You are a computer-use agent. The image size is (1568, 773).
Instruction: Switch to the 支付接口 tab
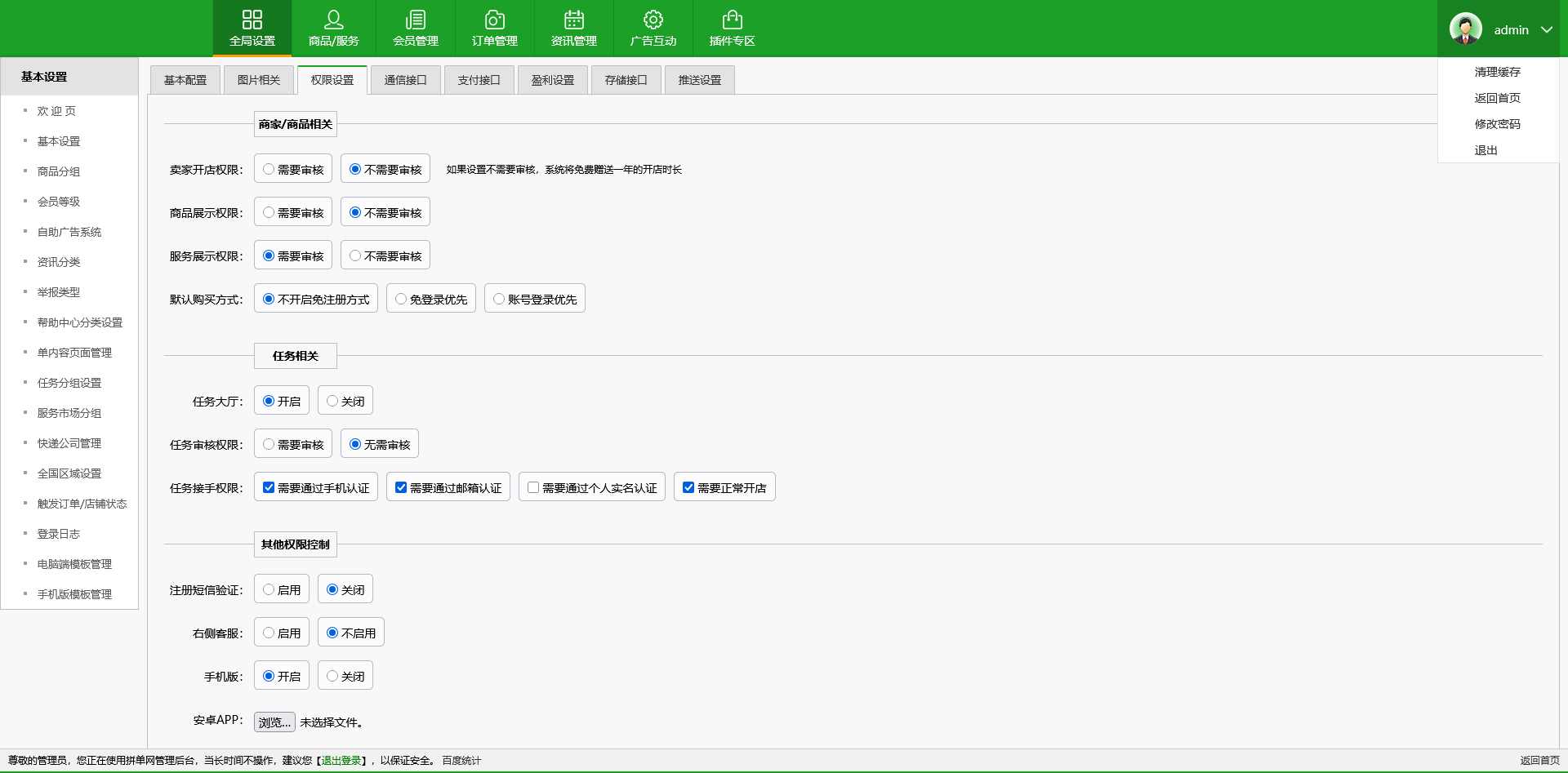point(479,80)
